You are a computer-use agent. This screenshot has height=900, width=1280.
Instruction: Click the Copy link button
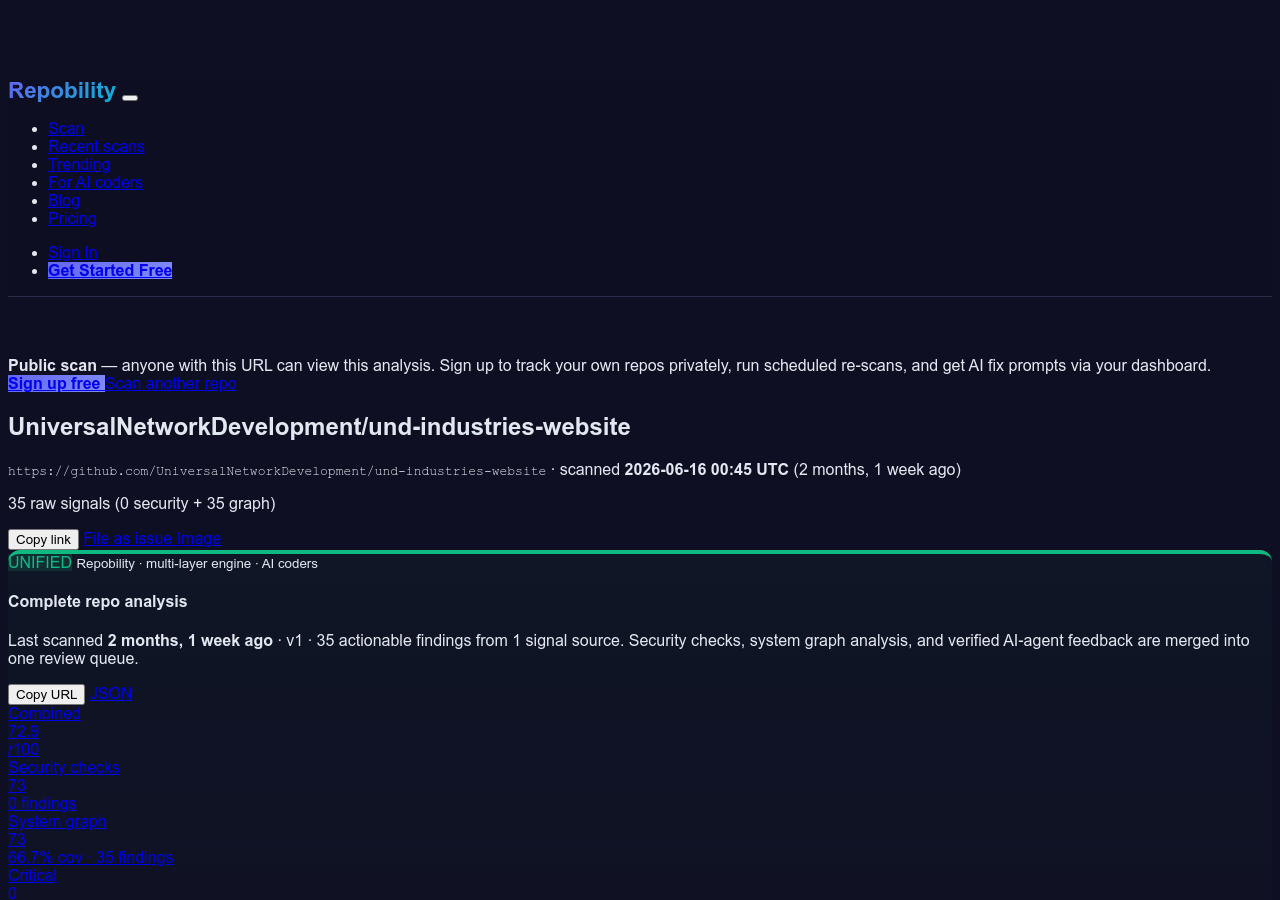43,539
